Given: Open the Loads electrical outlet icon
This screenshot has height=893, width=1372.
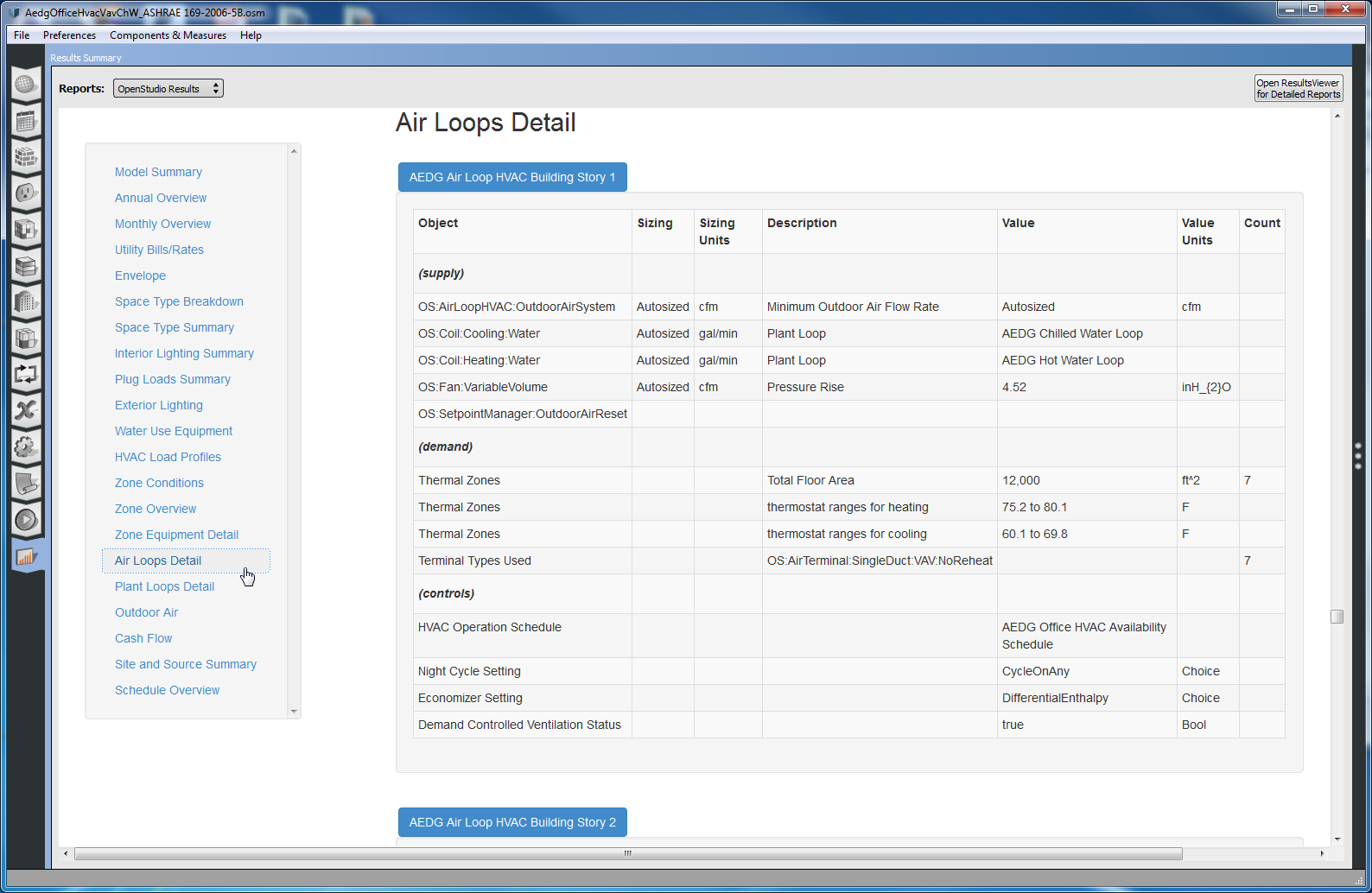Looking at the screenshot, I should (26, 193).
